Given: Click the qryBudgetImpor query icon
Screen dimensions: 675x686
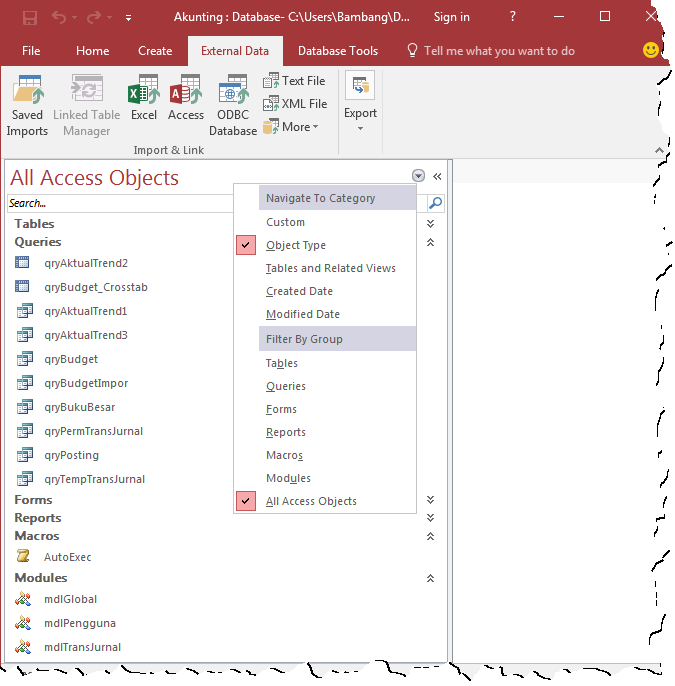Looking at the screenshot, I should [24, 383].
